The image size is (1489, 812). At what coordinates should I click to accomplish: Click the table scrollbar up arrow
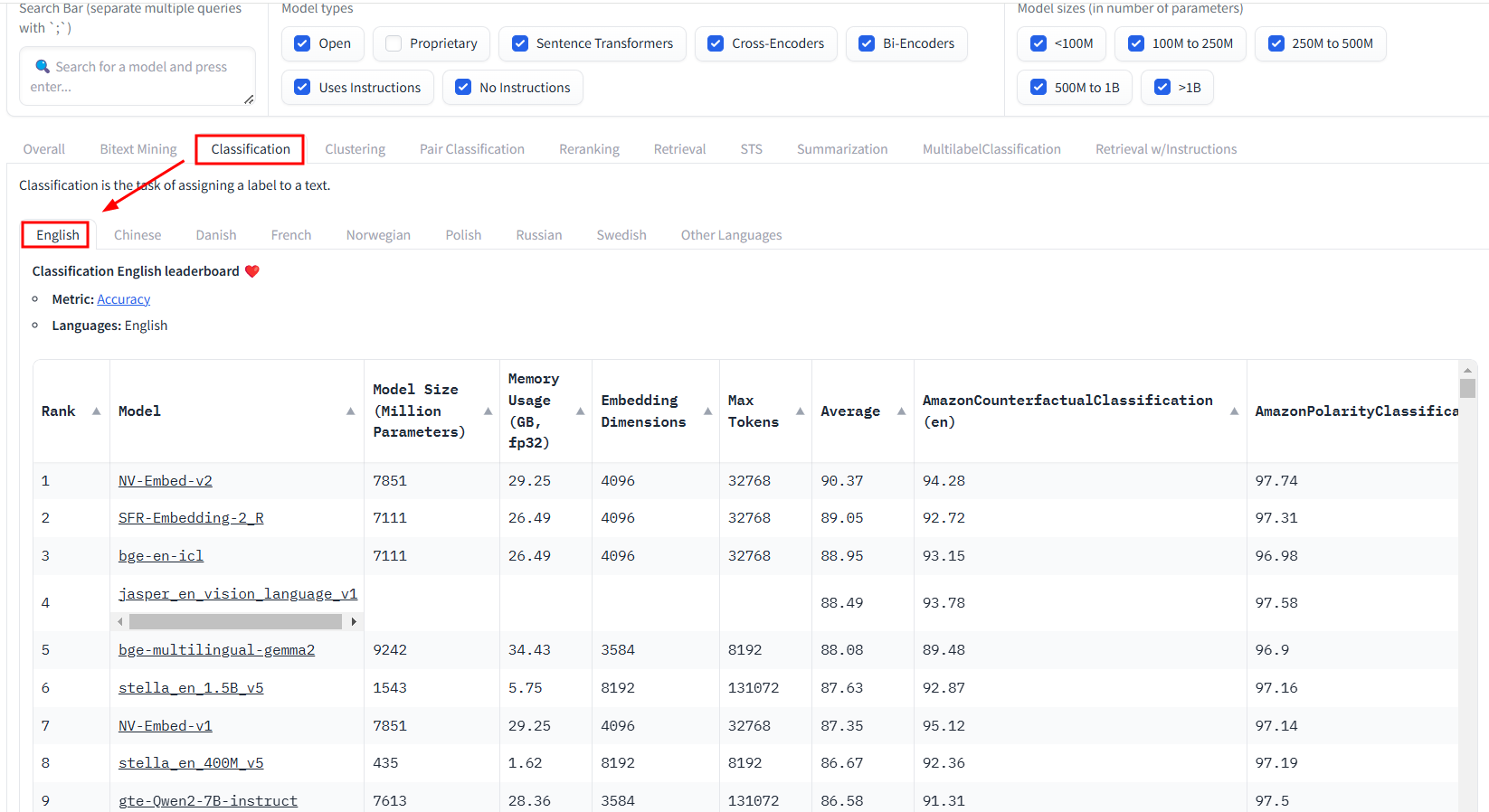coord(1467,370)
